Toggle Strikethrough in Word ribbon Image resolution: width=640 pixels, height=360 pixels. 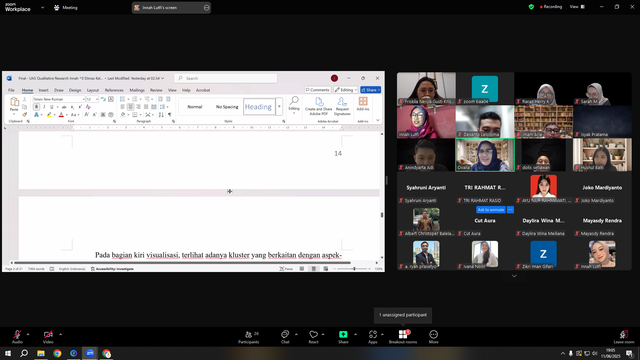point(64,107)
